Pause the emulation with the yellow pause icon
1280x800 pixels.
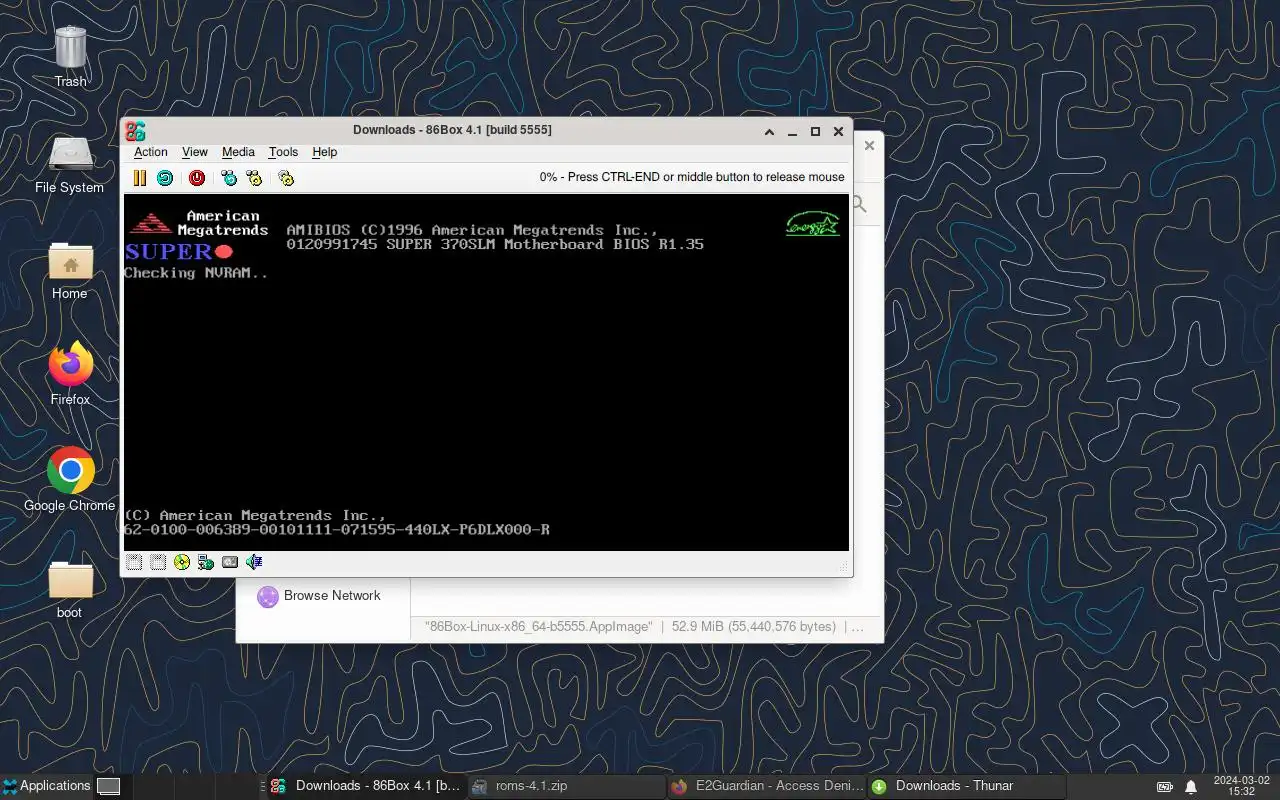(x=140, y=178)
